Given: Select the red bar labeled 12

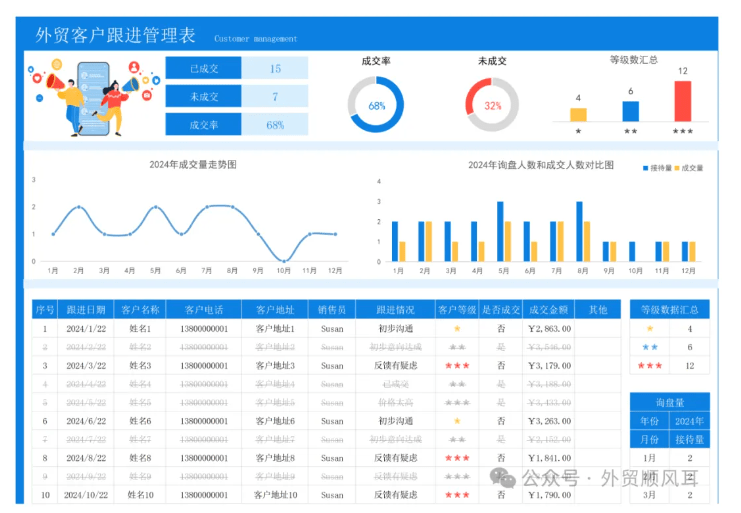Looking at the screenshot, I should [682, 100].
